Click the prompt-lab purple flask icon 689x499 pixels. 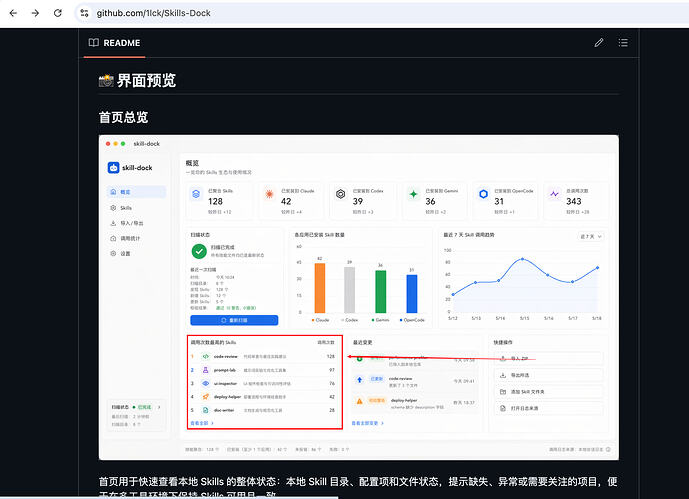205,370
